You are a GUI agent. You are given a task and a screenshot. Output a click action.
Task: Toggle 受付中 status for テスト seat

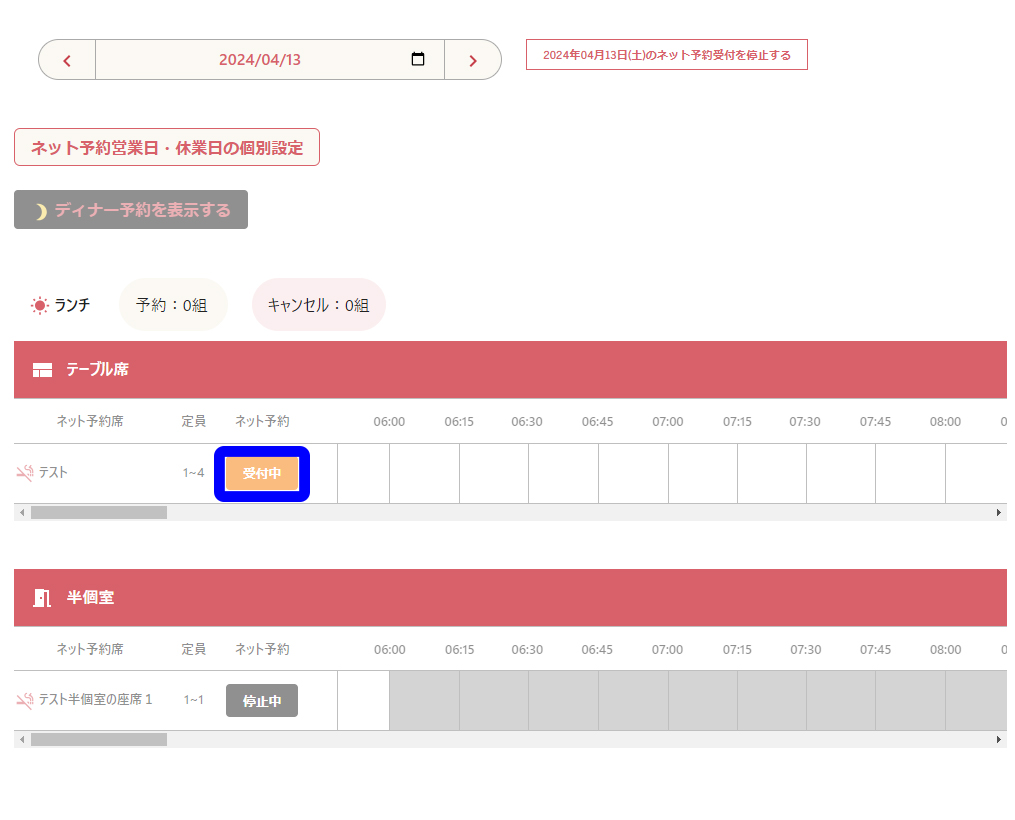[x=262, y=474]
